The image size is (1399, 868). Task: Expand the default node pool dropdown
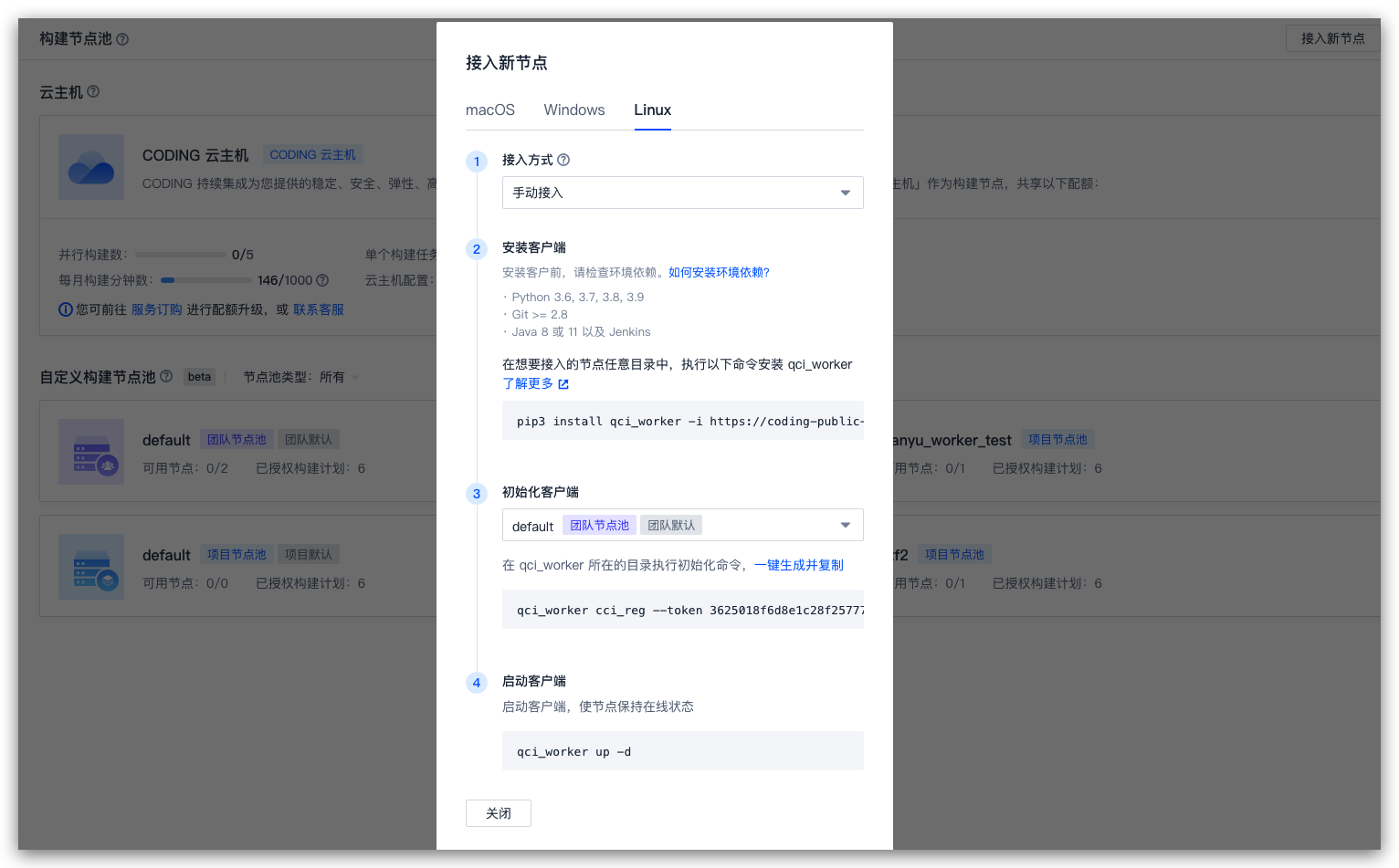[x=683, y=525]
